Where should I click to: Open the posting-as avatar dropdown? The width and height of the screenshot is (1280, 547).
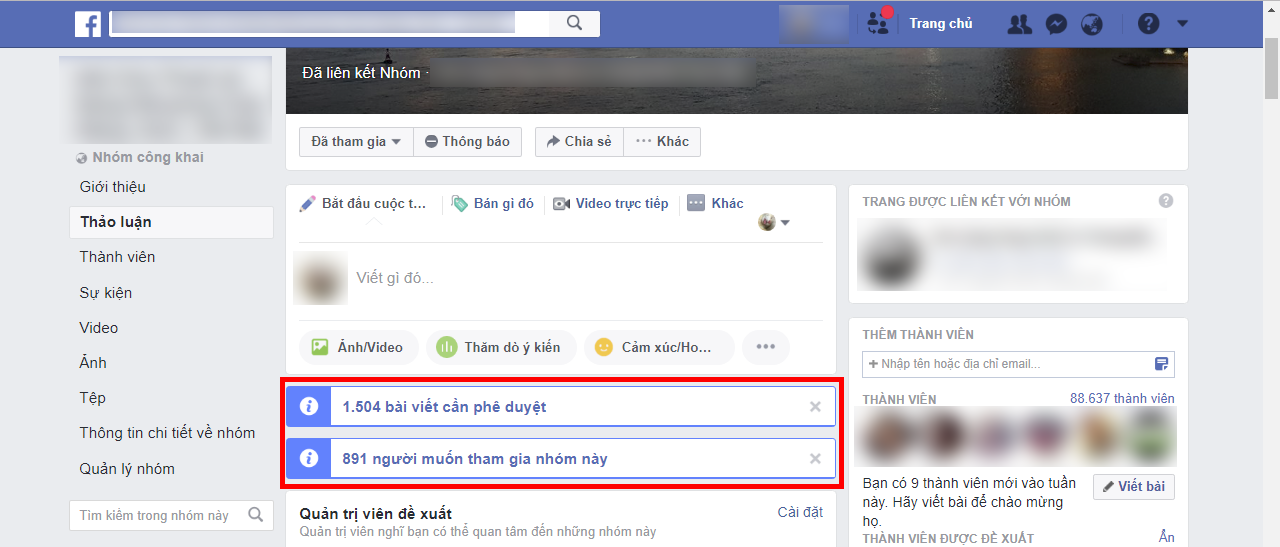pyautogui.click(x=774, y=223)
